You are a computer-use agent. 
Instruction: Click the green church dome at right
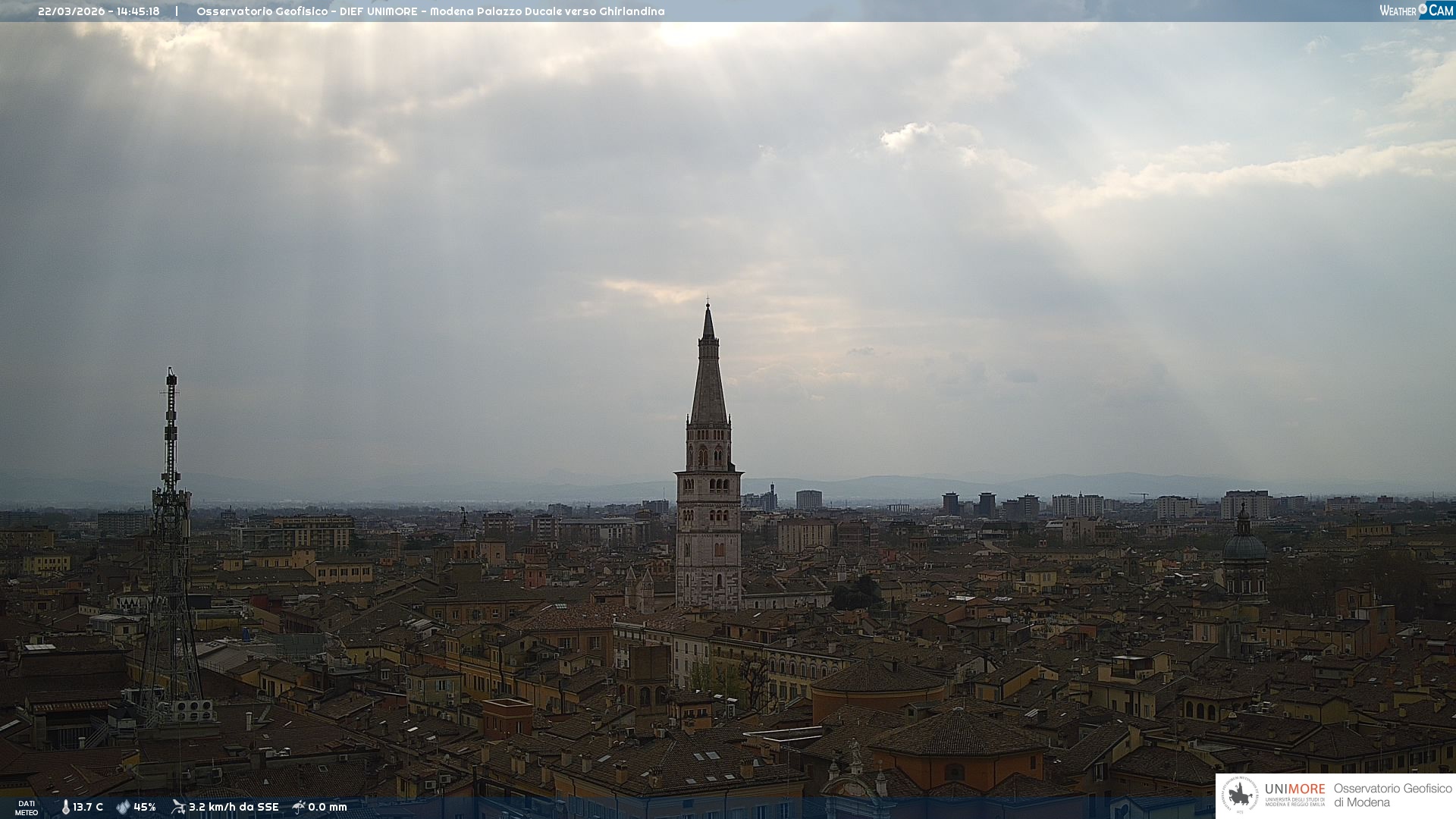click(1244, 546)
